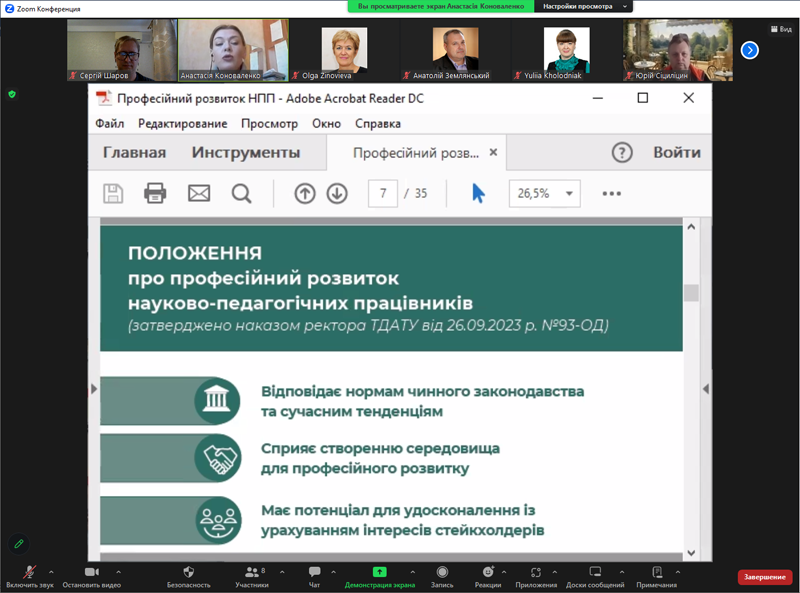Open the 26,5% zoom level dropdown
Screen dimensions: 800x593
coord(544,194)
